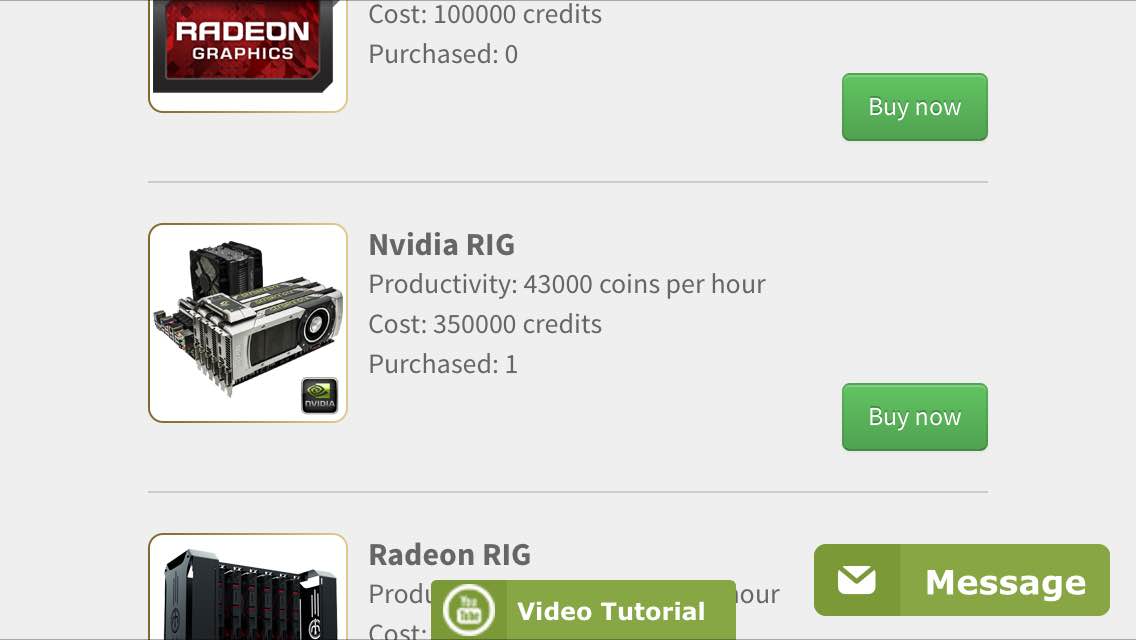Click the Radeon RIG heading

point(449,555)
